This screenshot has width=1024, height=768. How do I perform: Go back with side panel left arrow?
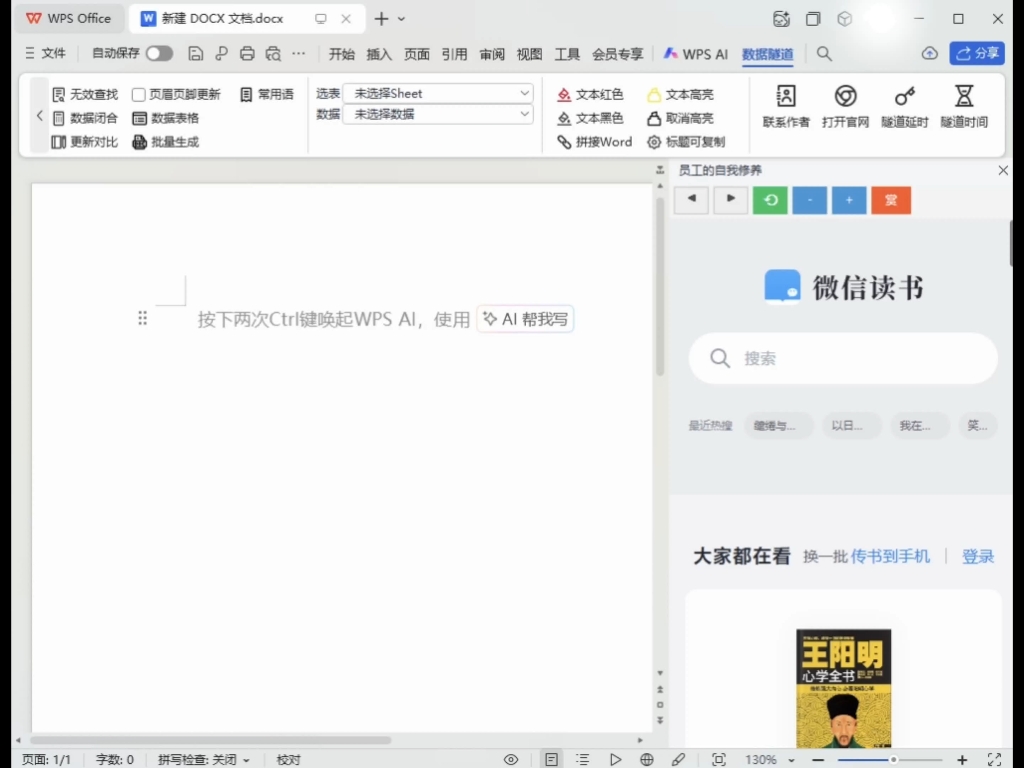692,199
